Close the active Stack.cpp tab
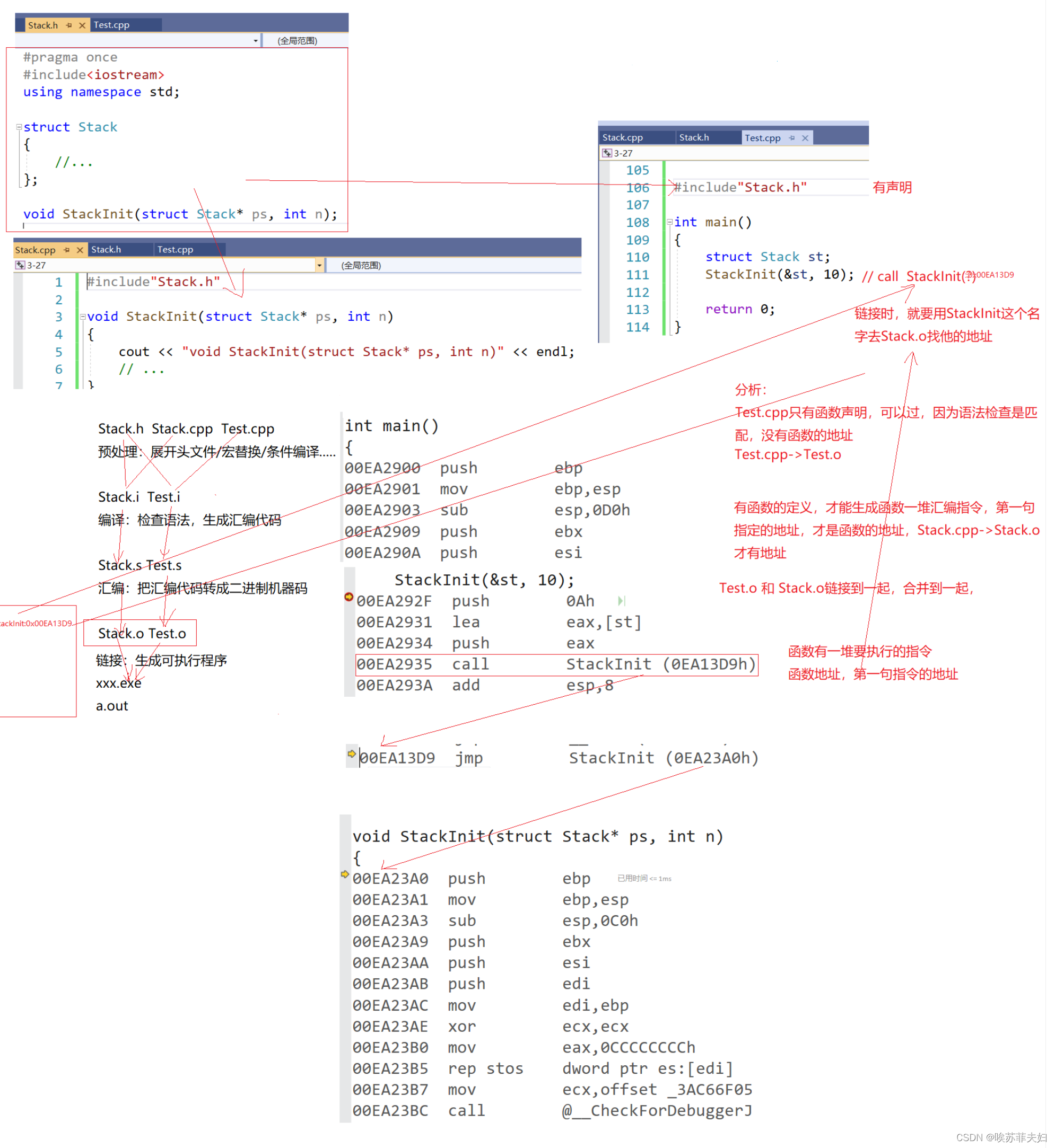 click(80, 250)
